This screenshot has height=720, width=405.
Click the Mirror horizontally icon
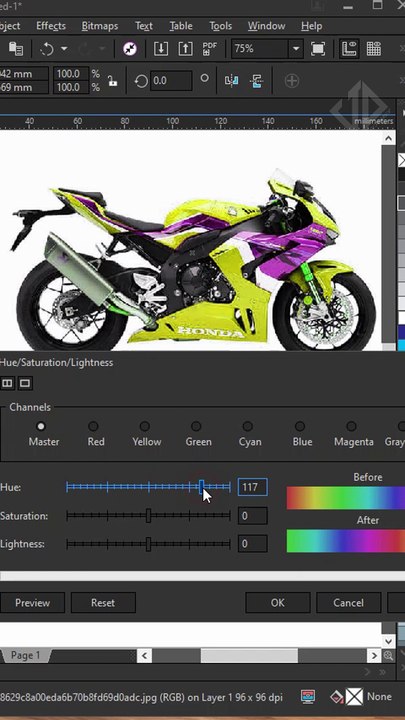pos(231,81)
